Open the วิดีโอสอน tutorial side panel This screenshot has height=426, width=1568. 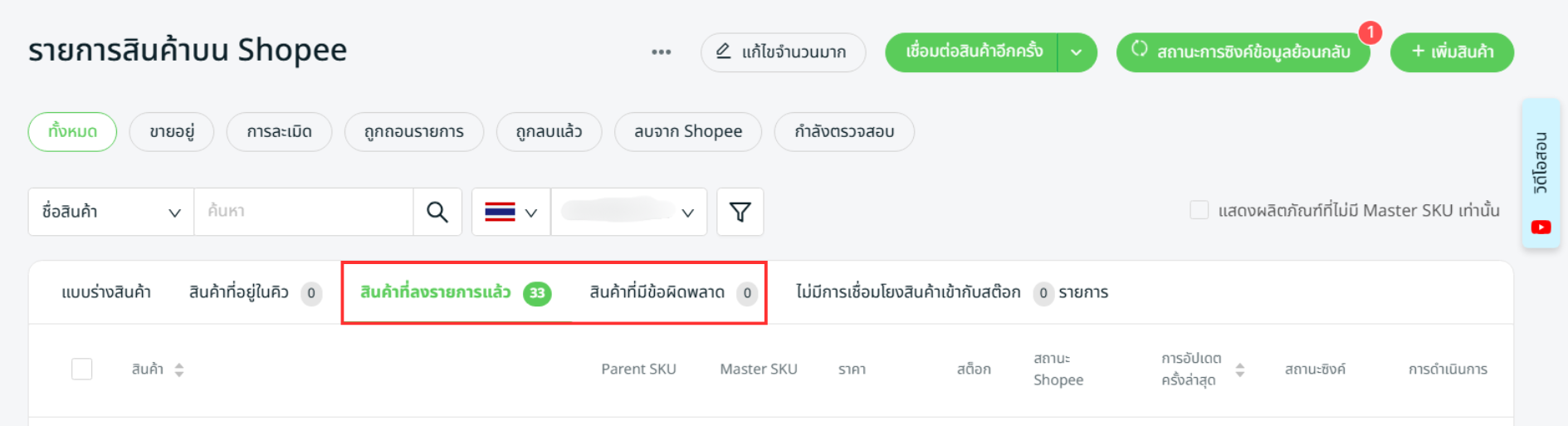point(1541,162)
